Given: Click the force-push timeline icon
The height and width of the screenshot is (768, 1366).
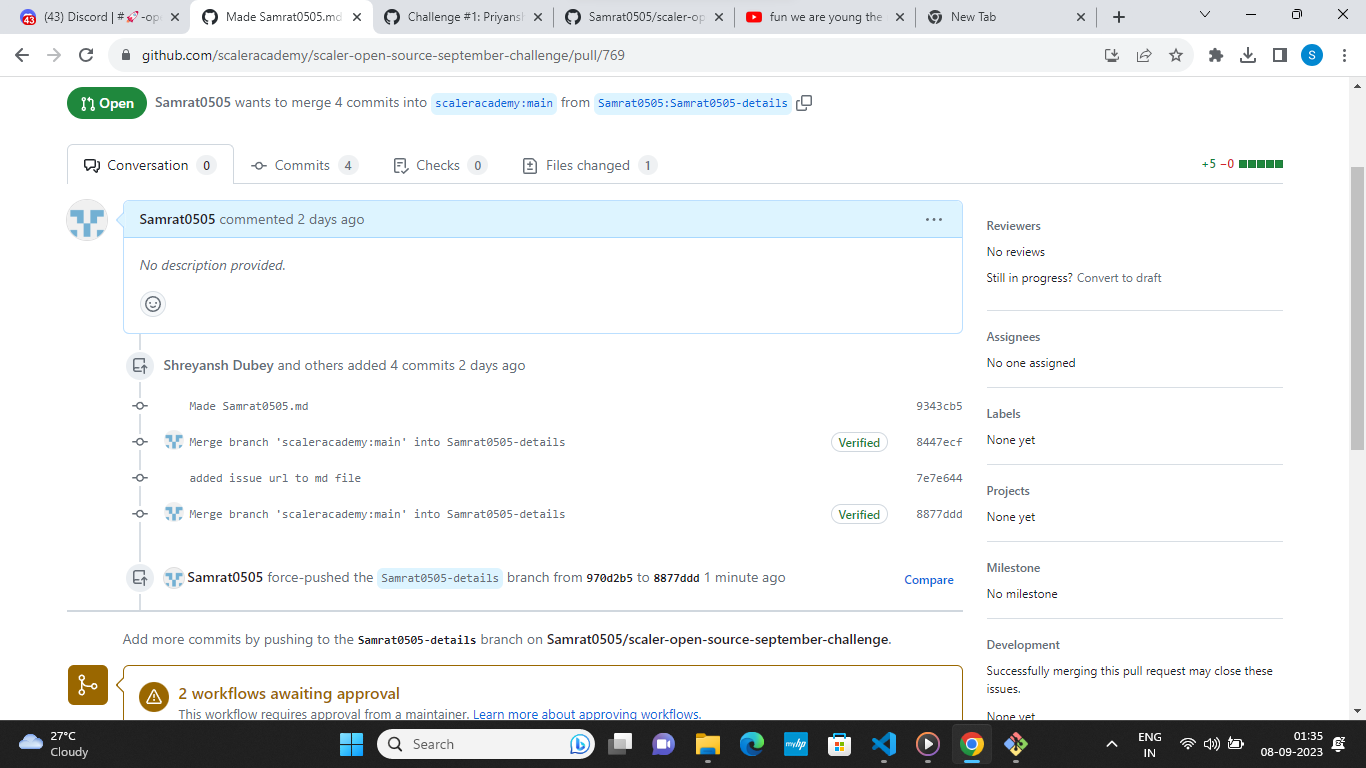Looking at the screenshot, I should [139, 577].
